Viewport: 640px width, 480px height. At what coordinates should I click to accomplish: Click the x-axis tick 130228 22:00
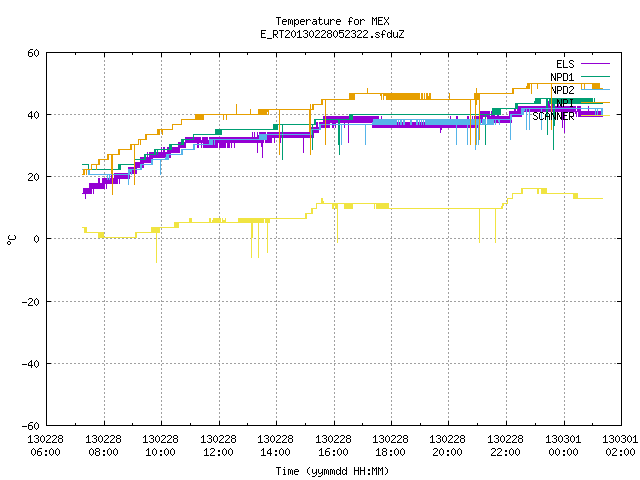pyautogui.click(x=506, y=445)
